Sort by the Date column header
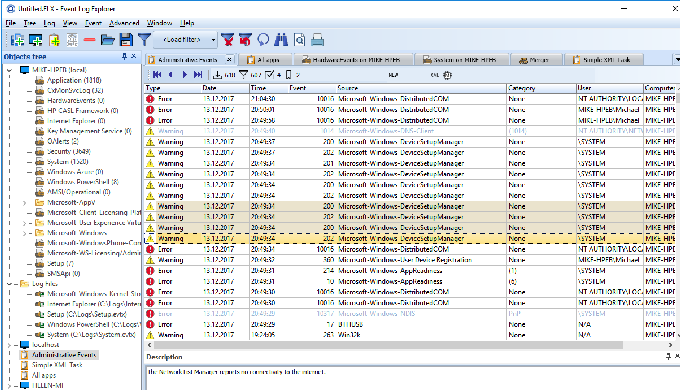Image resolution: width=680 pixels, height=390 pixels. (225, 88)
